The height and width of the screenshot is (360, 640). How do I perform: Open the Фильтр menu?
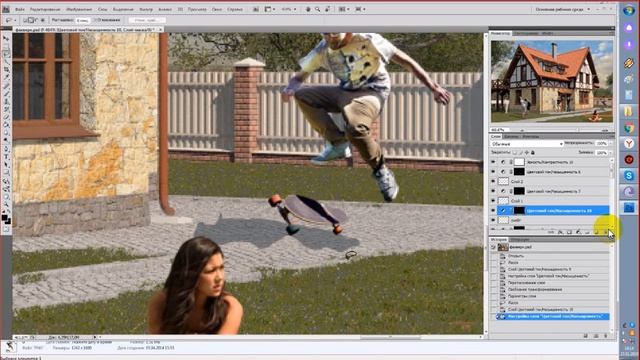coord(146,9)
